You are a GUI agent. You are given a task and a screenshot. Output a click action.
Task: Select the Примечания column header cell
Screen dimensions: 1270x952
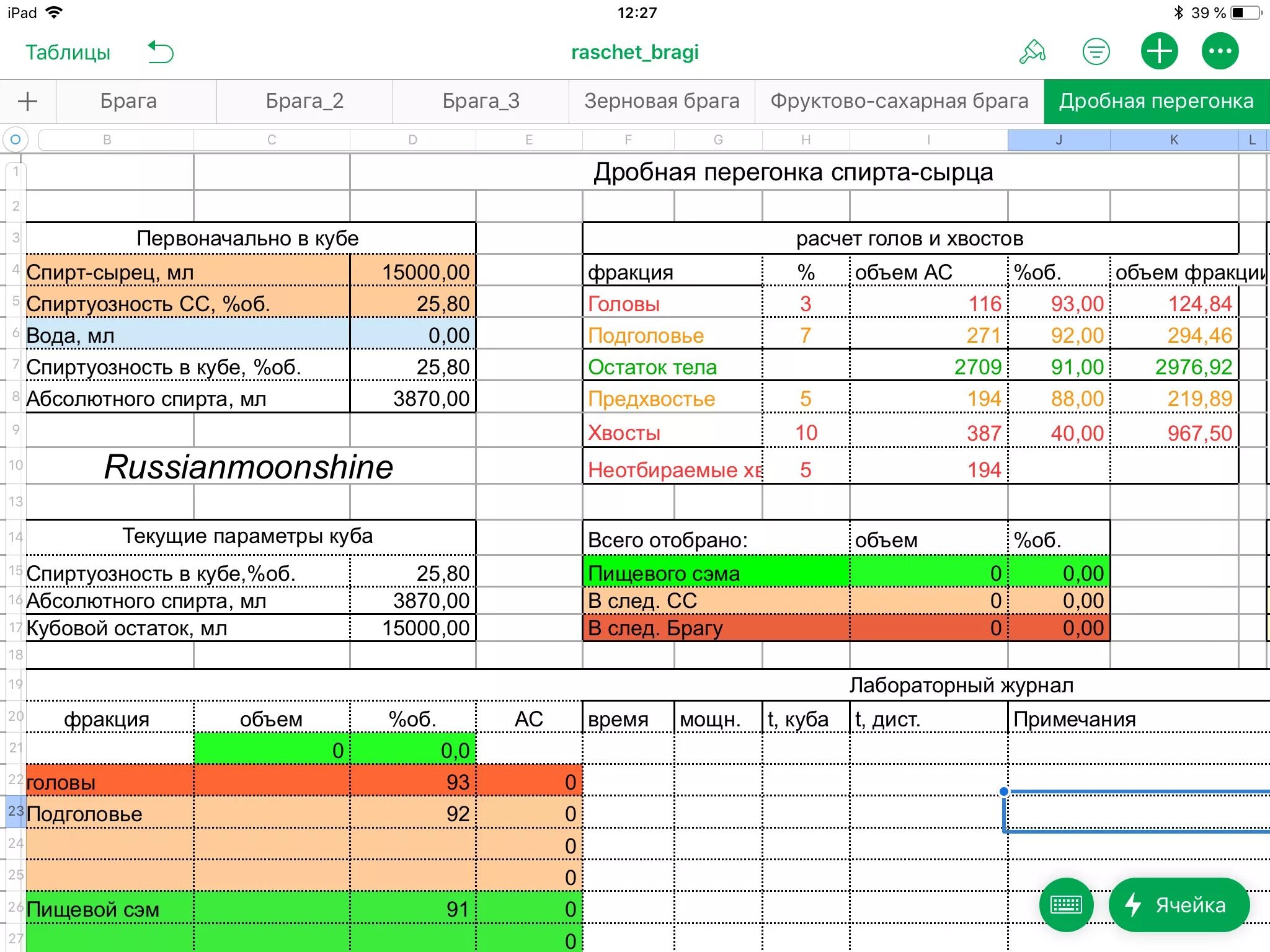click(x=1139, y=718)
